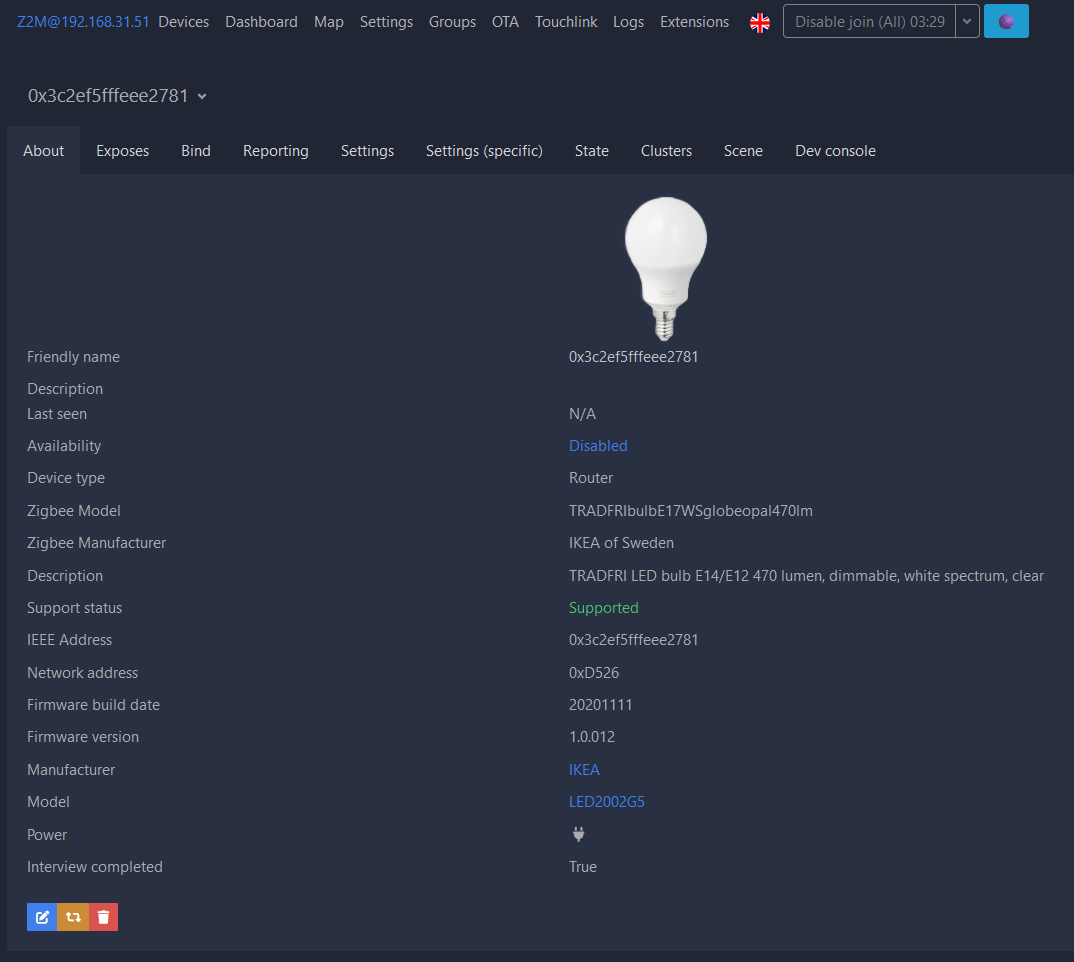The width and height of the screenshot is (1074, 962).
Task: Click the IEEE Address value
Action: 634,640
